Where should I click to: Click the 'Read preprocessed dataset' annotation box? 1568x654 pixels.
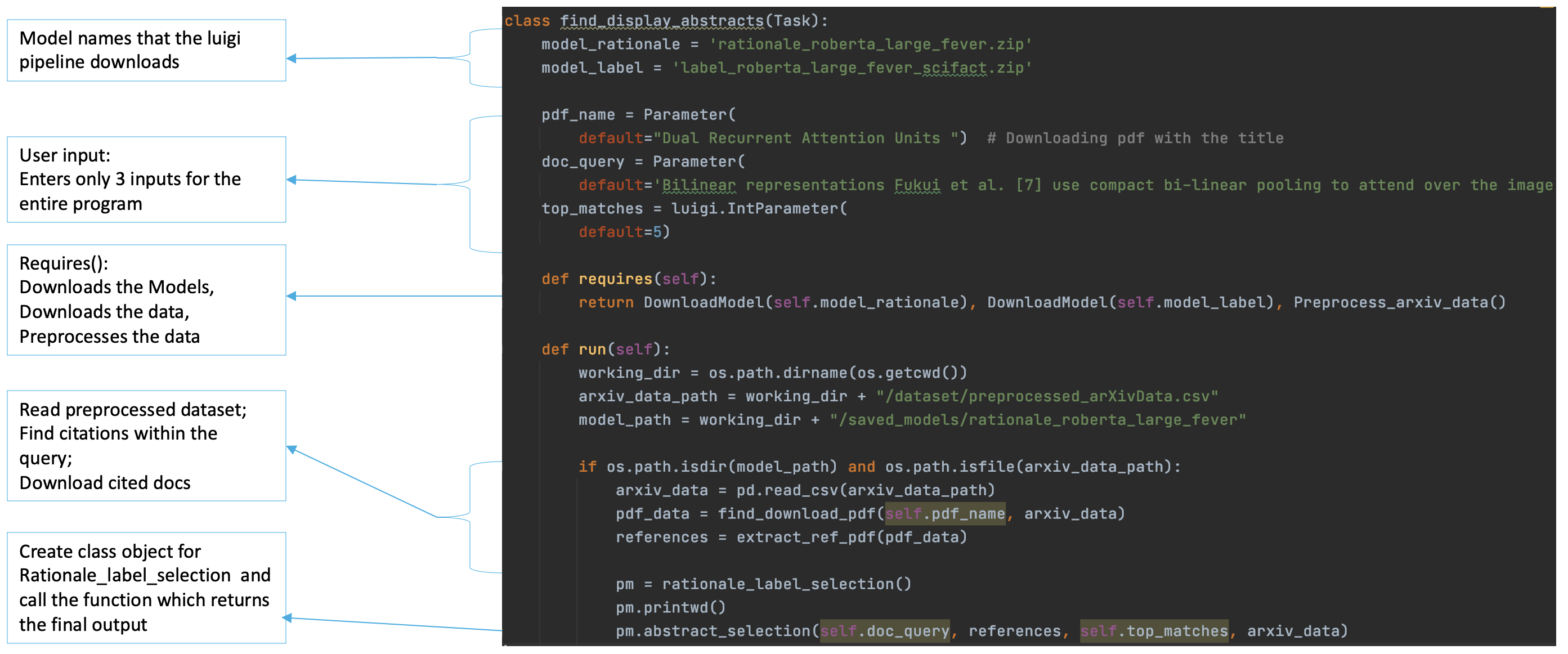coord(146,445)
